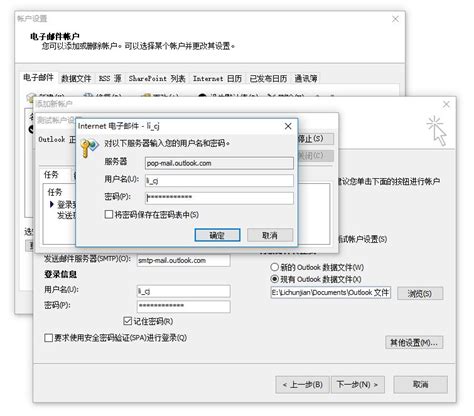Enable 要求使用安全密码验证(SPA) checkbox
The image size is (474, 416).
click(48, 338)
